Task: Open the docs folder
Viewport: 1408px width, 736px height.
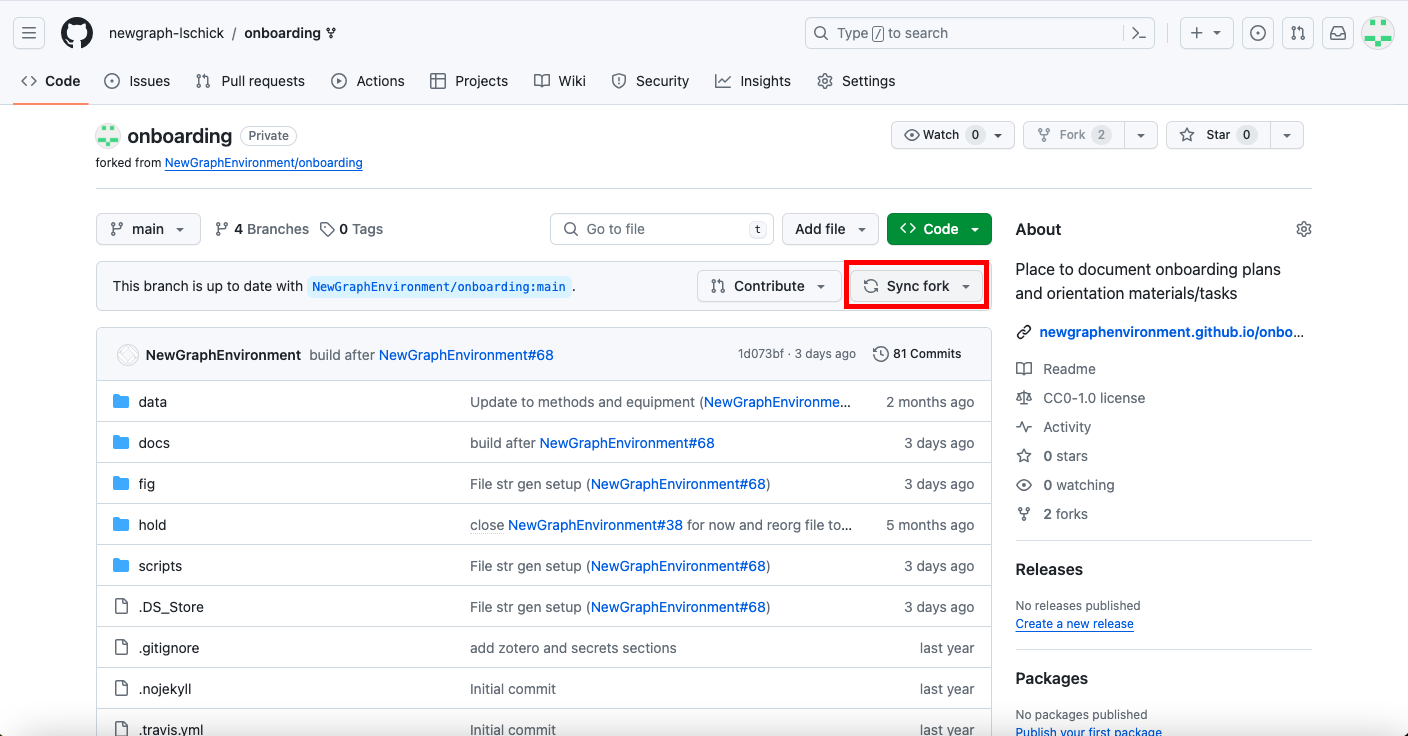Action: coord(154,443)
